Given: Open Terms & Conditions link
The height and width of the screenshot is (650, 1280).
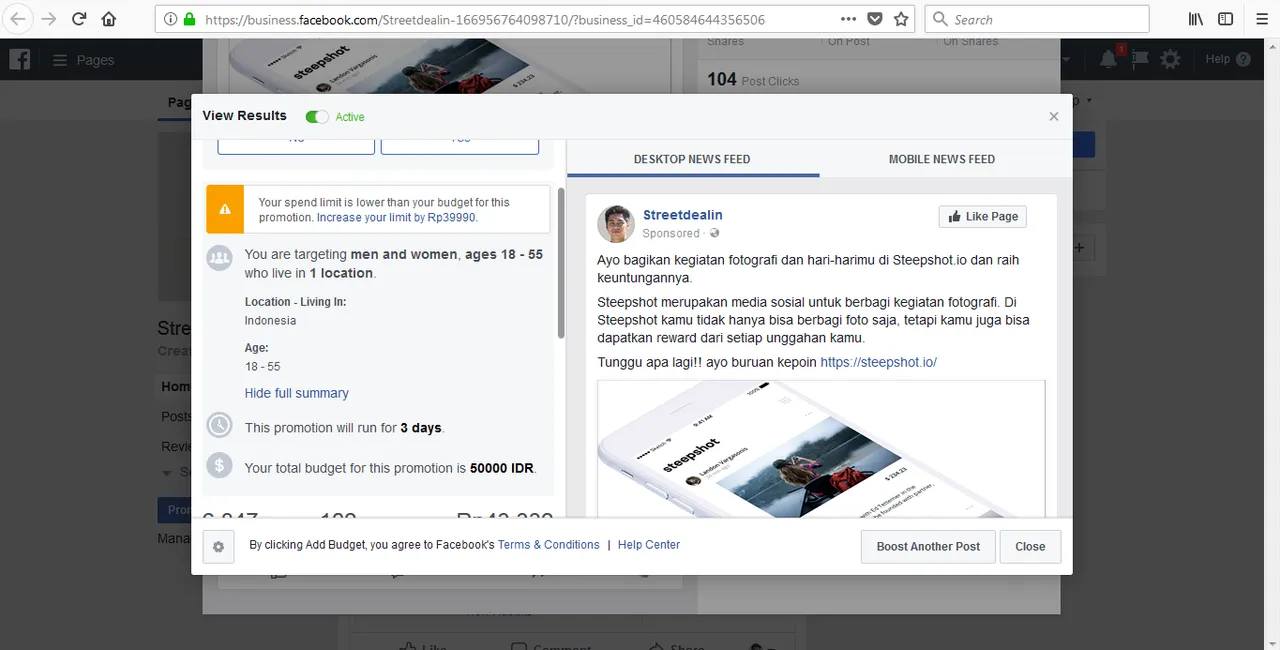Looking at the screenshot, I should [549, 545].
